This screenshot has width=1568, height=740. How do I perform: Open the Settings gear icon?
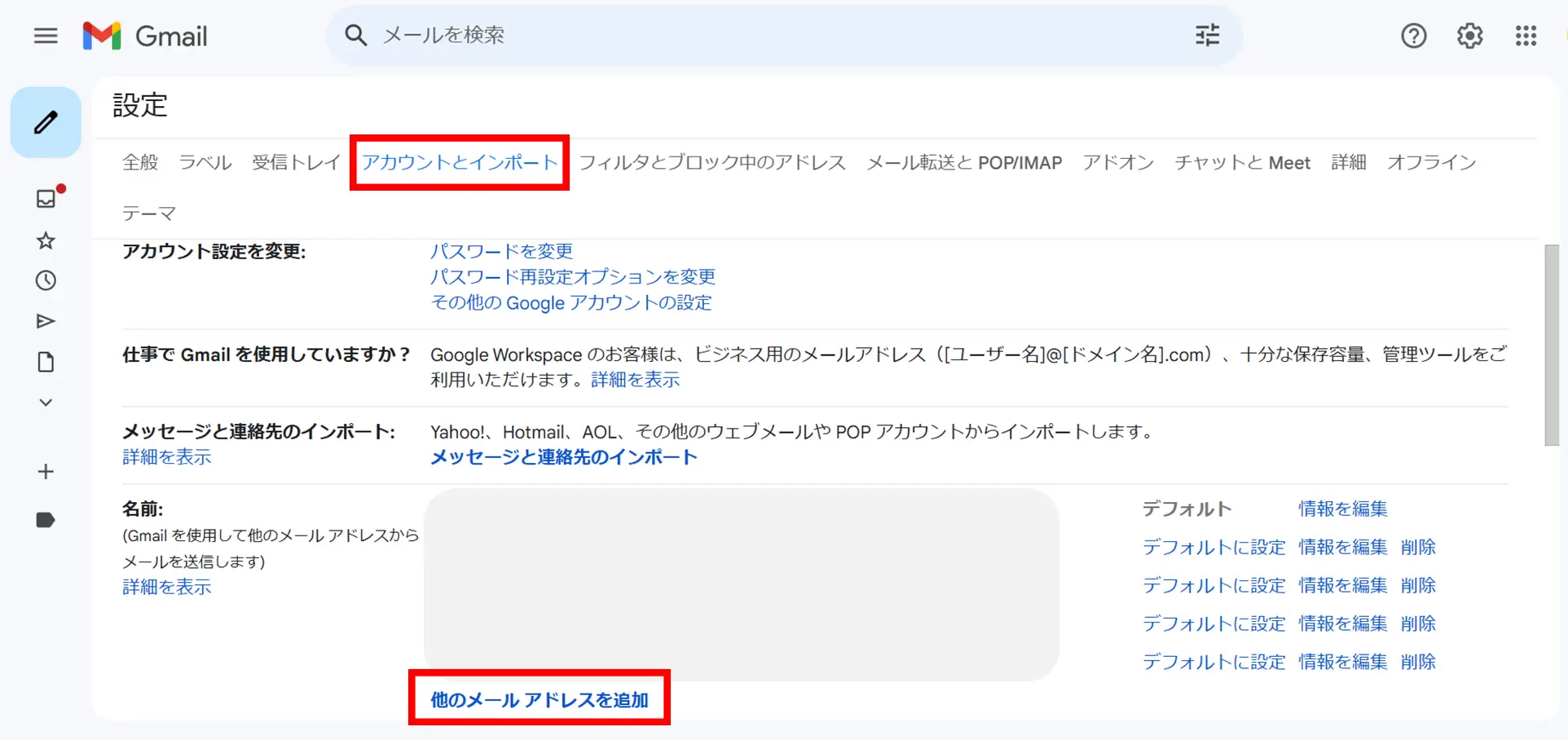point(1469,36)
